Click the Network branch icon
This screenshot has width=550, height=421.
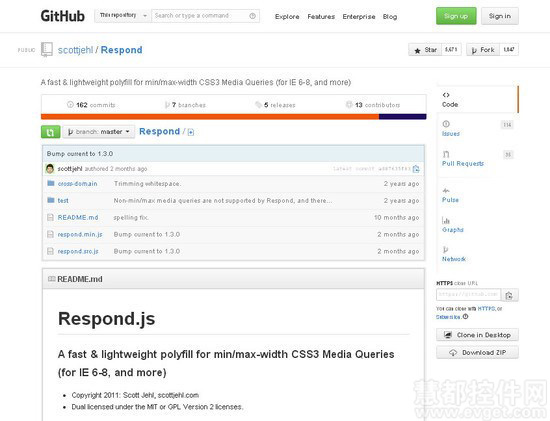coord(445,249)
